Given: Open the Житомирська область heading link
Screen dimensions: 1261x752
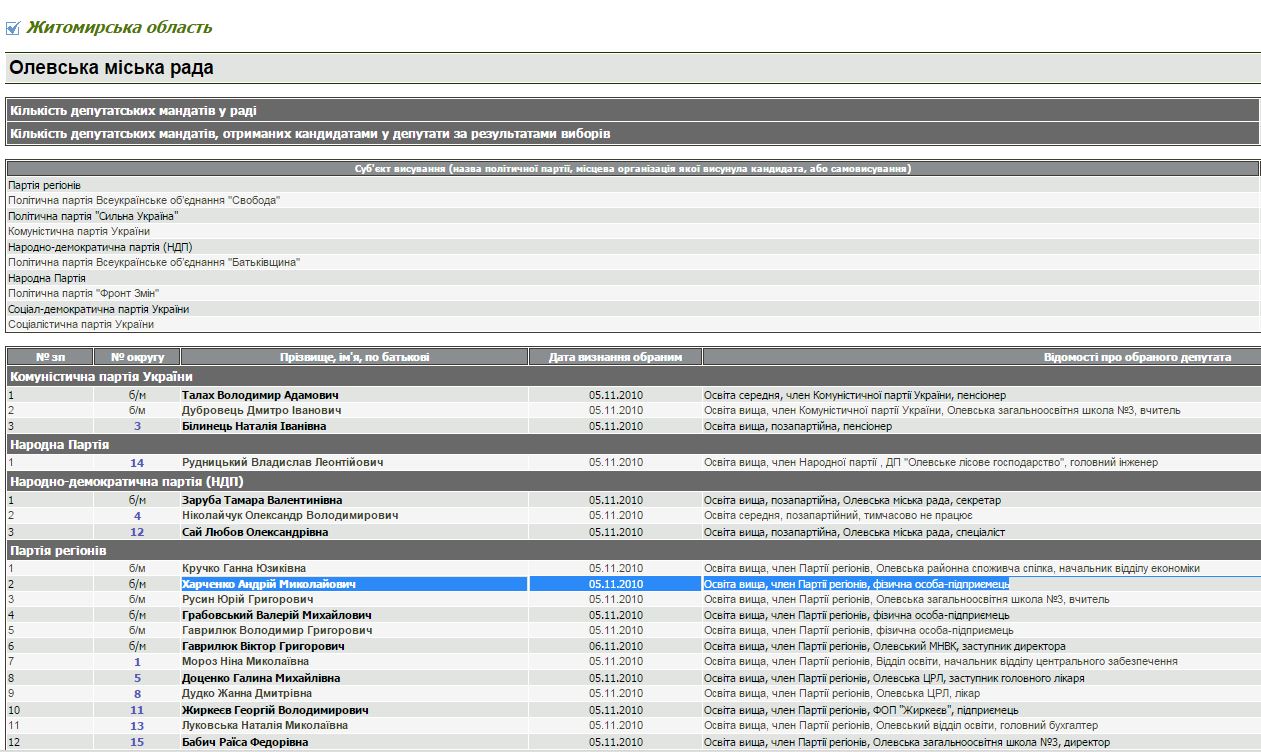Looking at the screenshot, I should coord(119,28).
